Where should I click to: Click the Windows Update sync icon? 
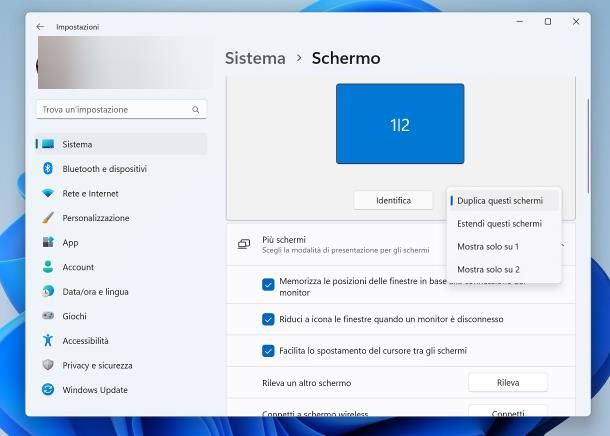click(x=48, y=389)
